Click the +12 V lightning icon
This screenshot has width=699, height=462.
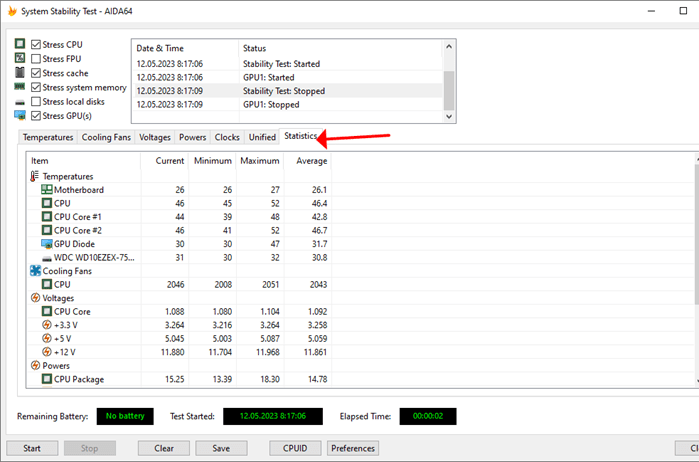click(47, 352)
